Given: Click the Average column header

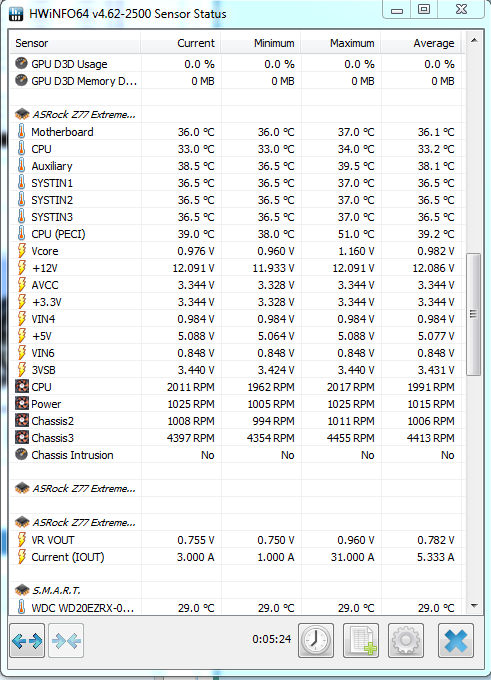Looking at the screenshot, I should pos(420,43).
